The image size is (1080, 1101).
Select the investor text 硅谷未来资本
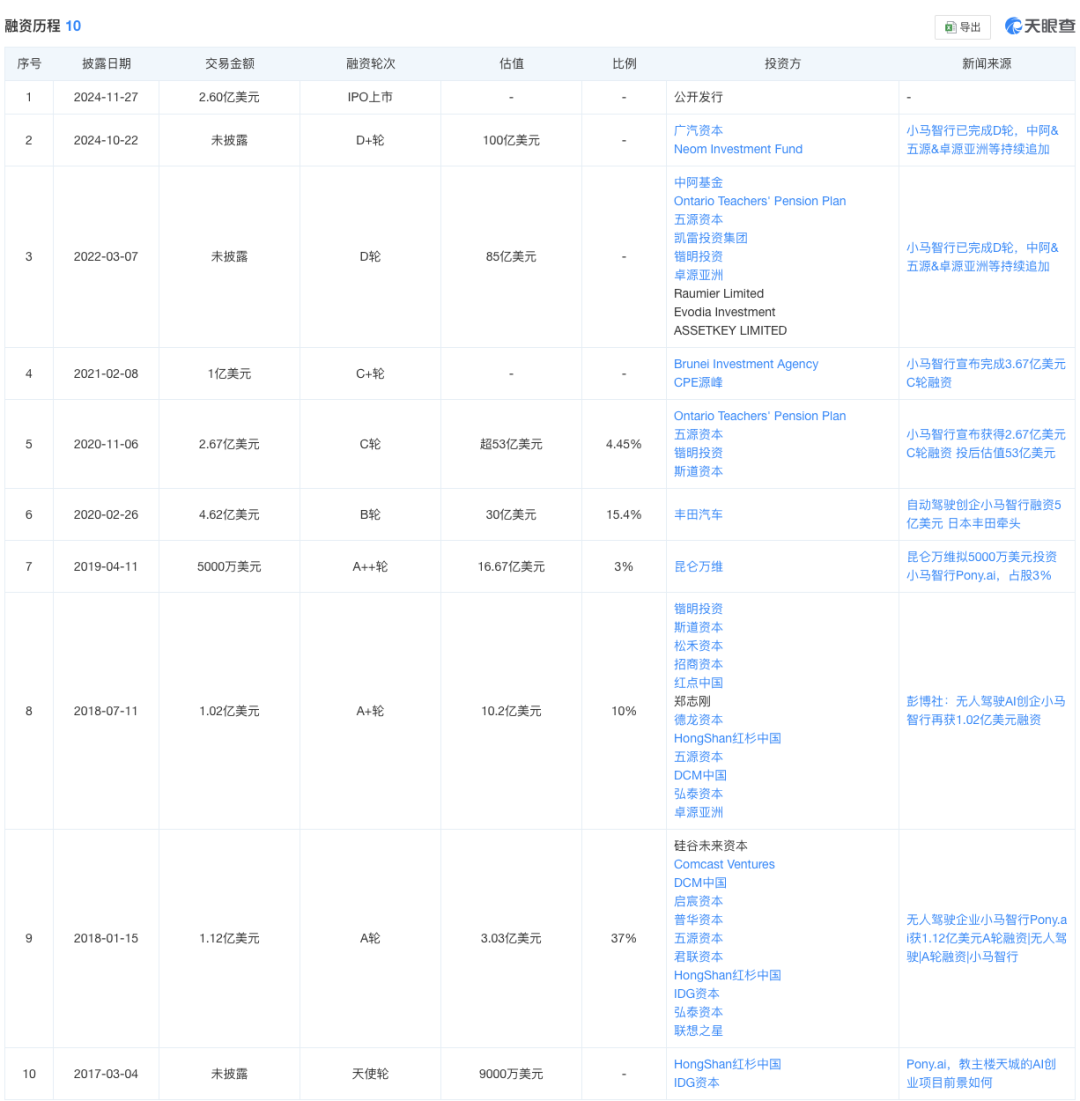tap(711, 846)
